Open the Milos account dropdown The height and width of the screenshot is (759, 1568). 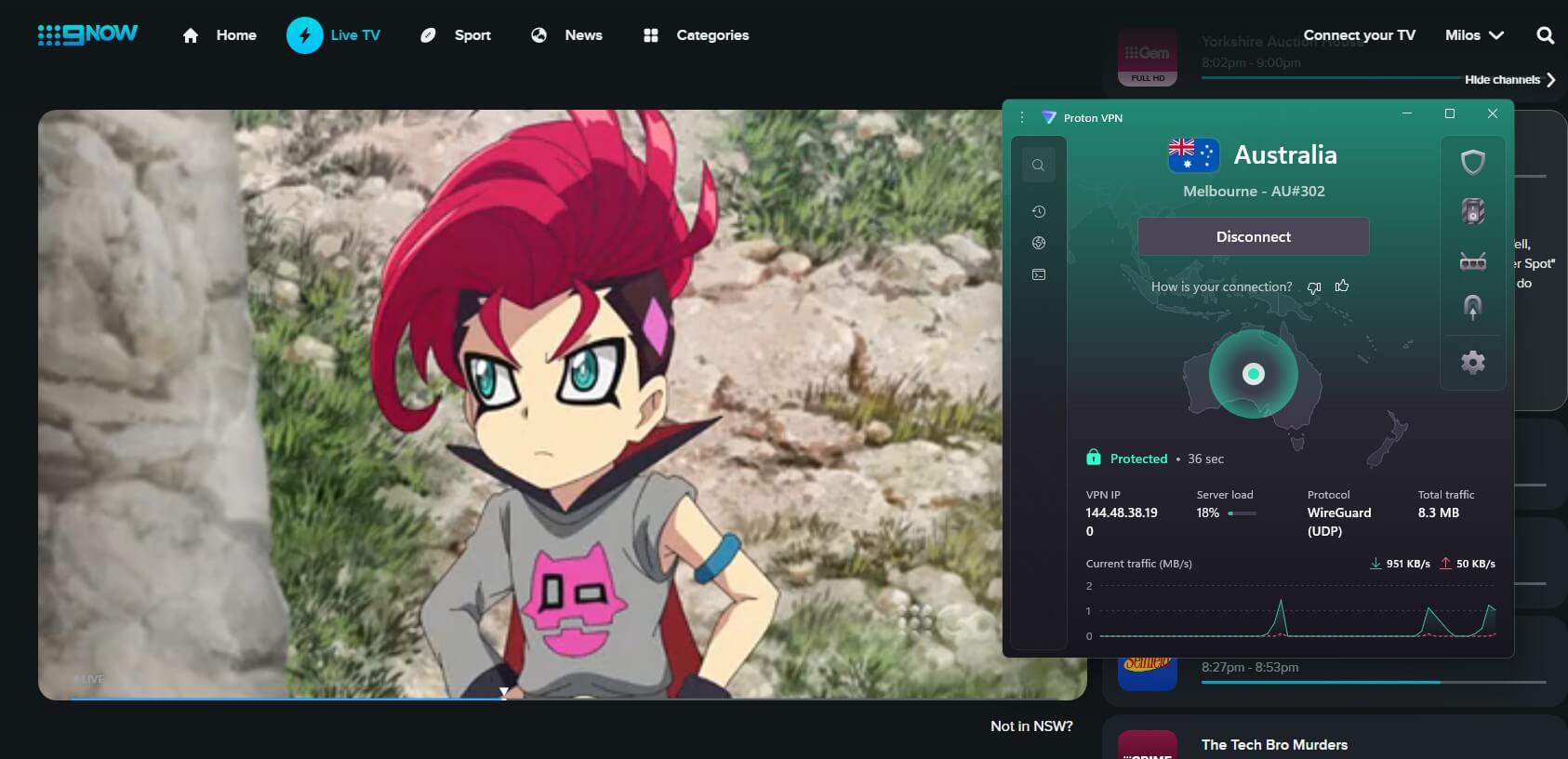click(1474, 35)
